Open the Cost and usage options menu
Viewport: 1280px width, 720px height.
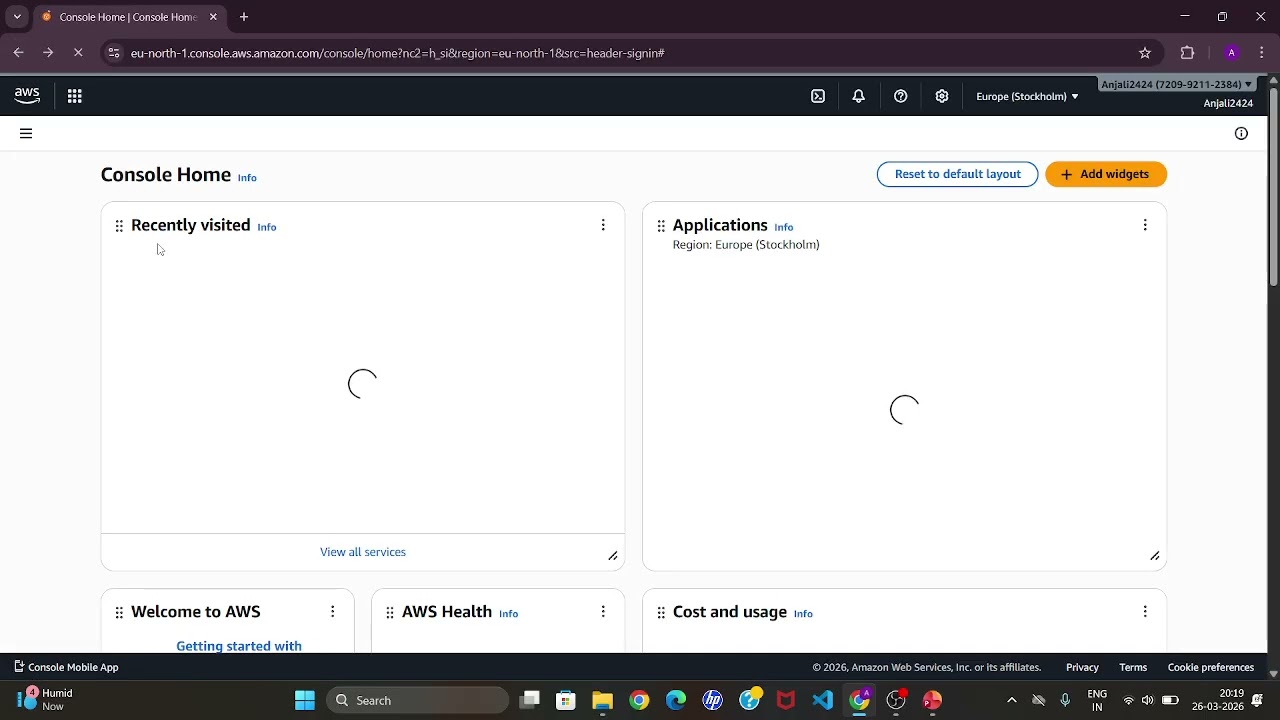(1145, 611)
